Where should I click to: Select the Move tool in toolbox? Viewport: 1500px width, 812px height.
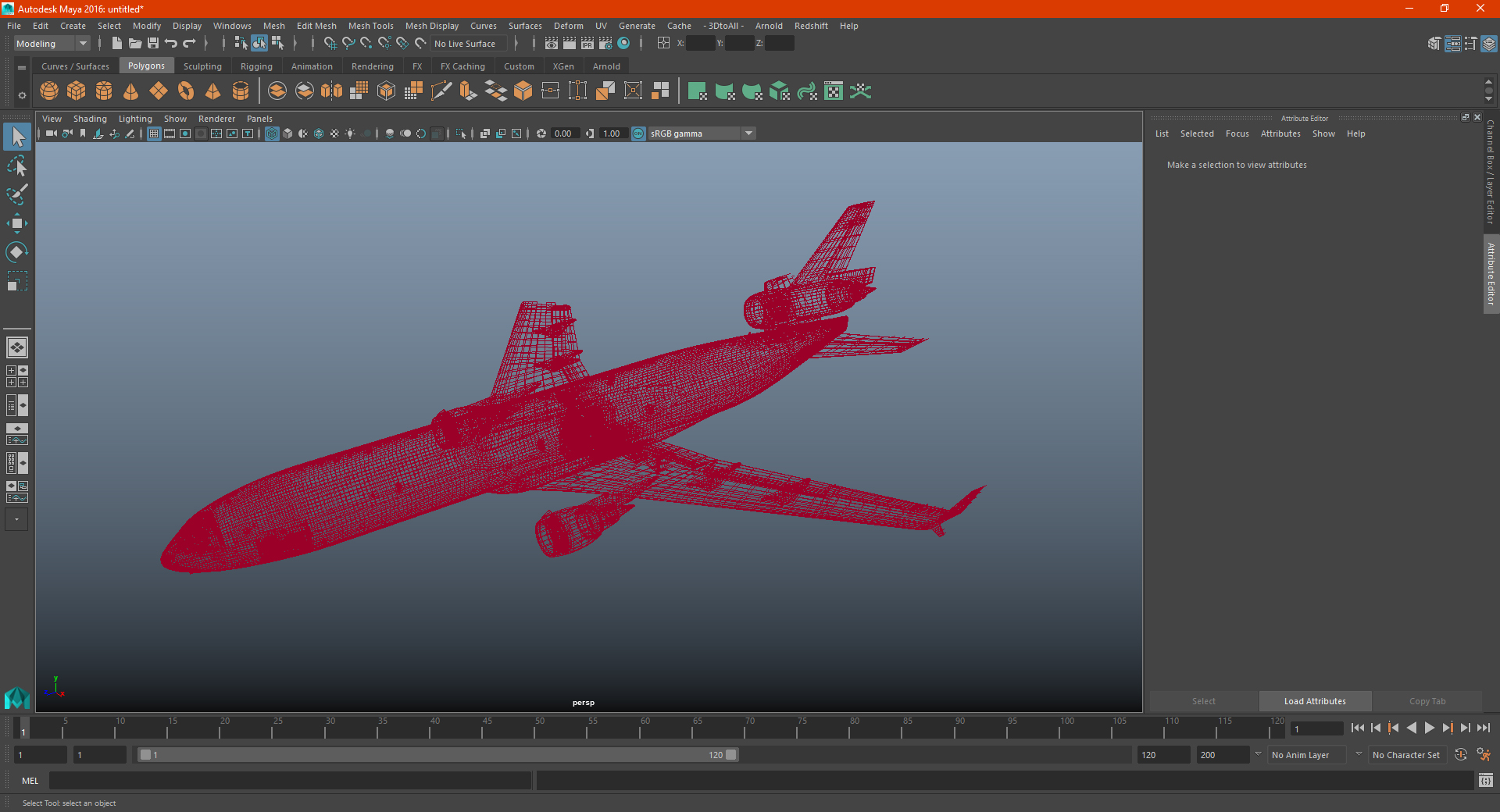click(17, 223)
